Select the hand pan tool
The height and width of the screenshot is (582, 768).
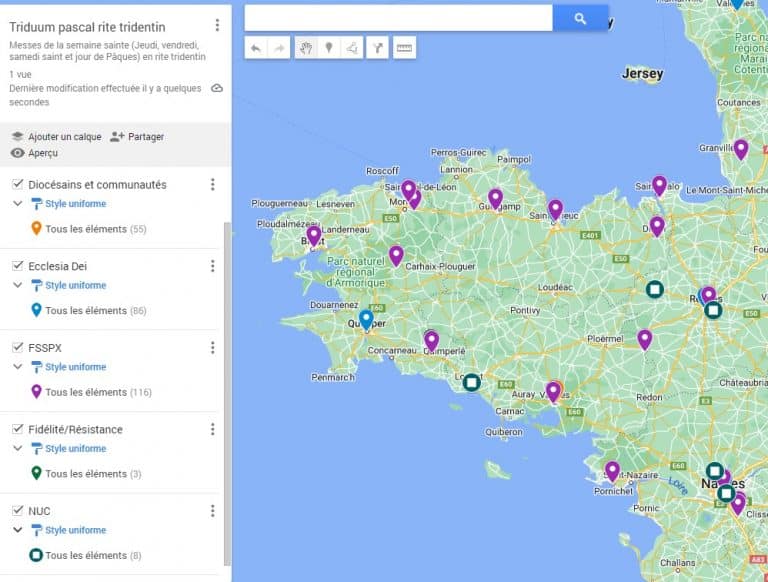point(306,48)
